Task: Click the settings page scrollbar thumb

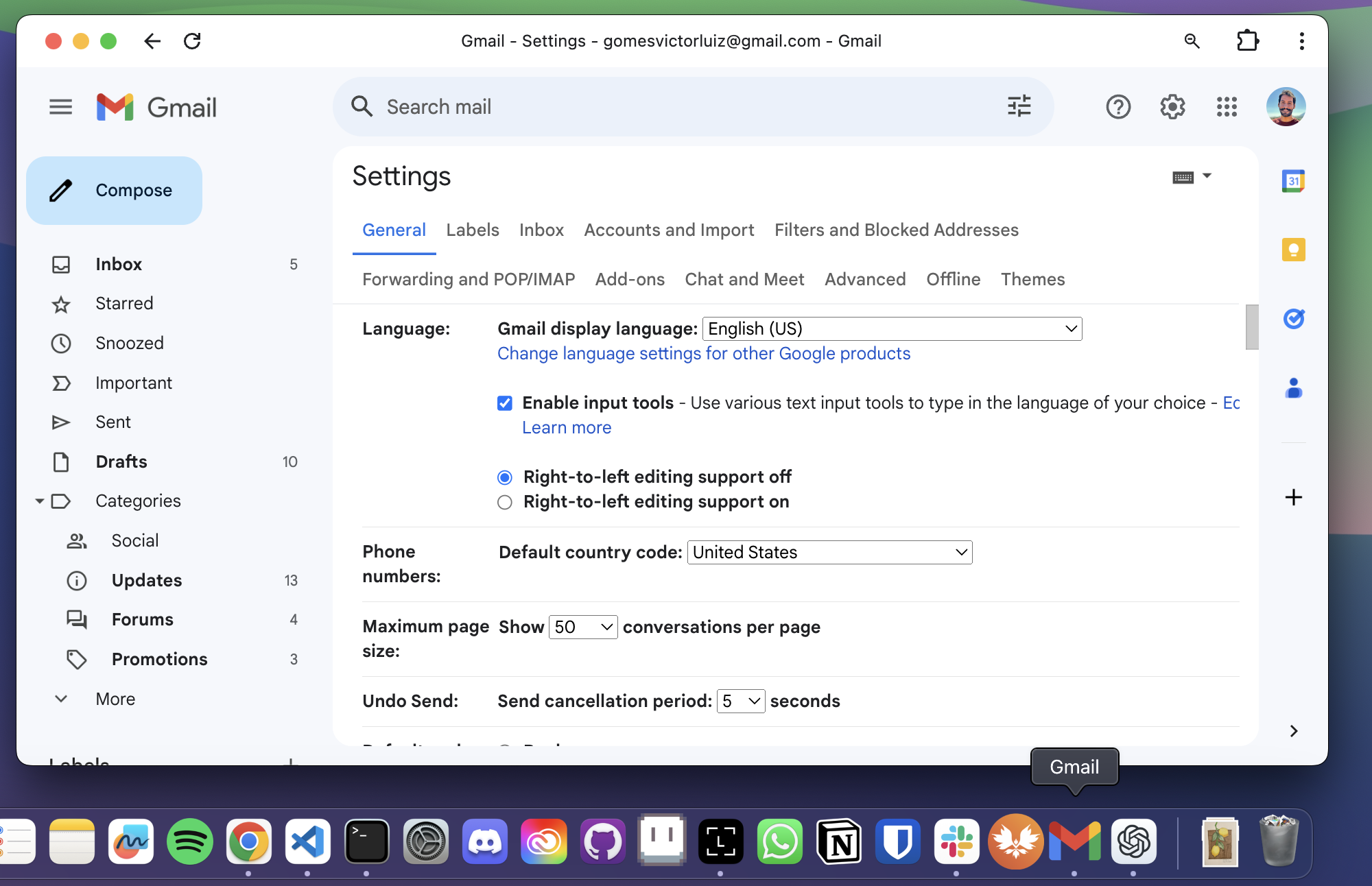Action: [x=1252, y=327]
